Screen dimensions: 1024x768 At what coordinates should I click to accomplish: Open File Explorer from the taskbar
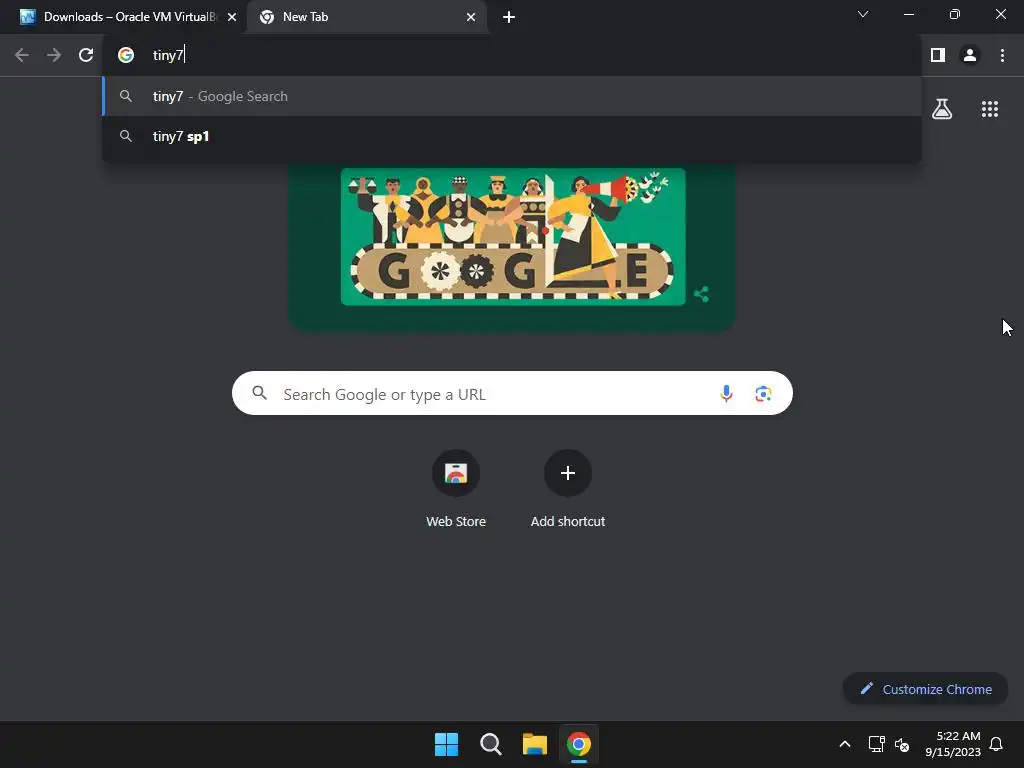click(x=534, y=744)
